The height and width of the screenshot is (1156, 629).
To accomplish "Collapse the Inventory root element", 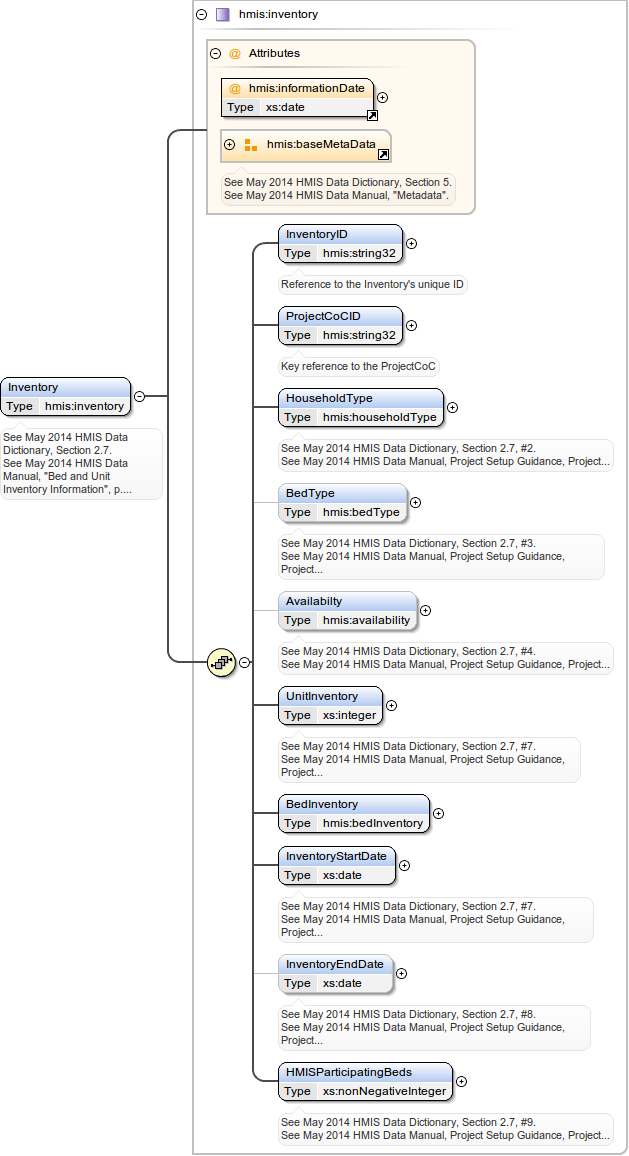I will pyautogui.click(x=139, y=396).
